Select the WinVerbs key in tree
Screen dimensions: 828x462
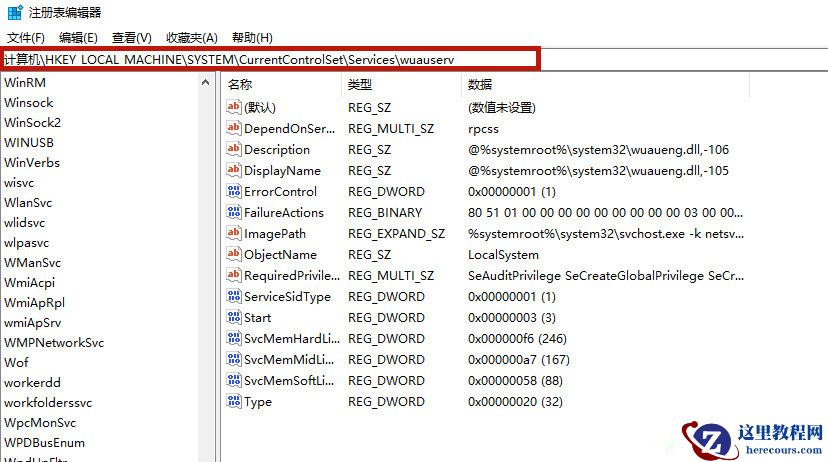tap(32, 163)
